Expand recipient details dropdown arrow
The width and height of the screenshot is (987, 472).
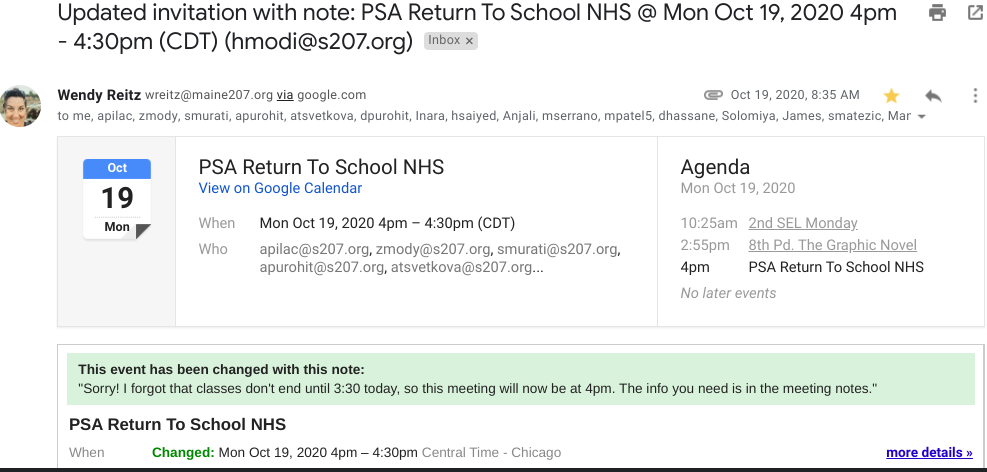click(921, 117)
